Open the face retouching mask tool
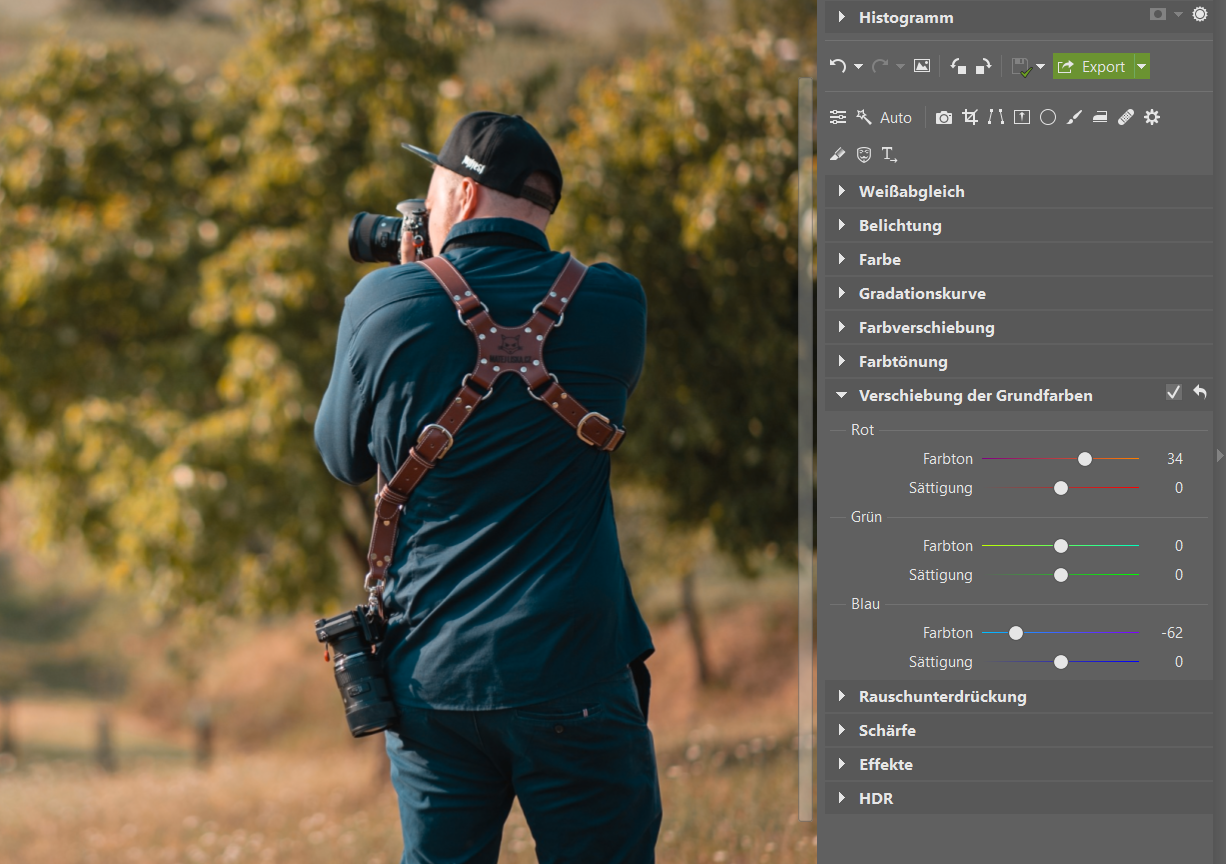 tap(864, 154)
